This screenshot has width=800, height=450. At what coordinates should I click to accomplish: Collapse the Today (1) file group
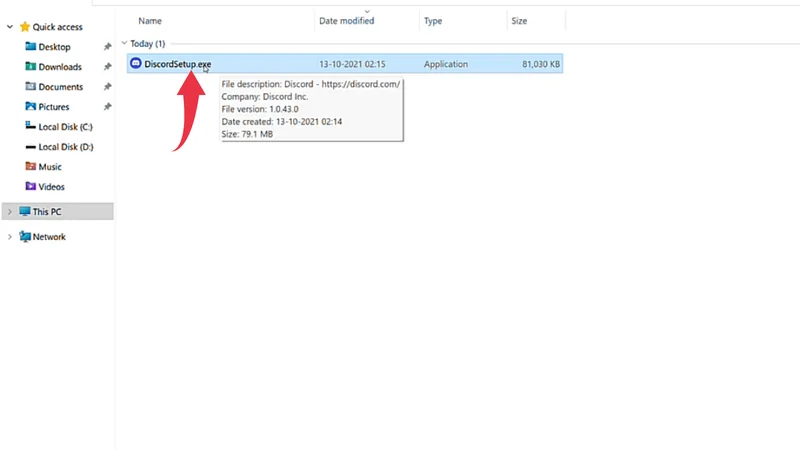[x=124, y=44]
